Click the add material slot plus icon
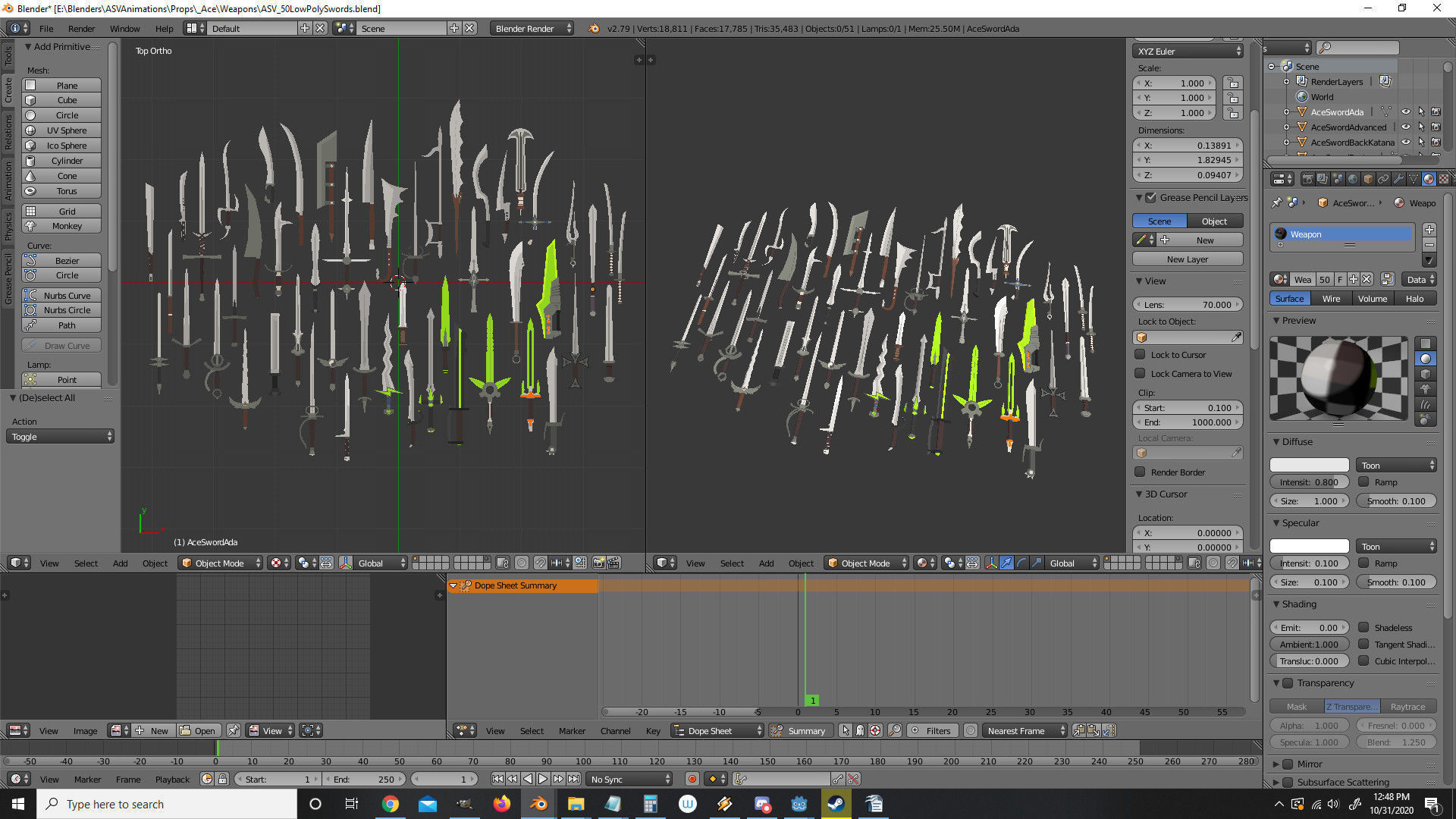This screenshot has height=819, width=1456. click(1429, 230)
